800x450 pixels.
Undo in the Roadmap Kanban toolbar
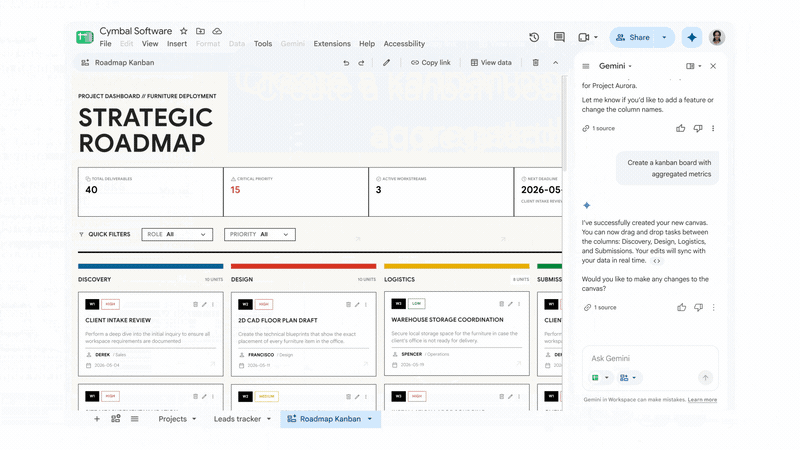click(346, 63)
